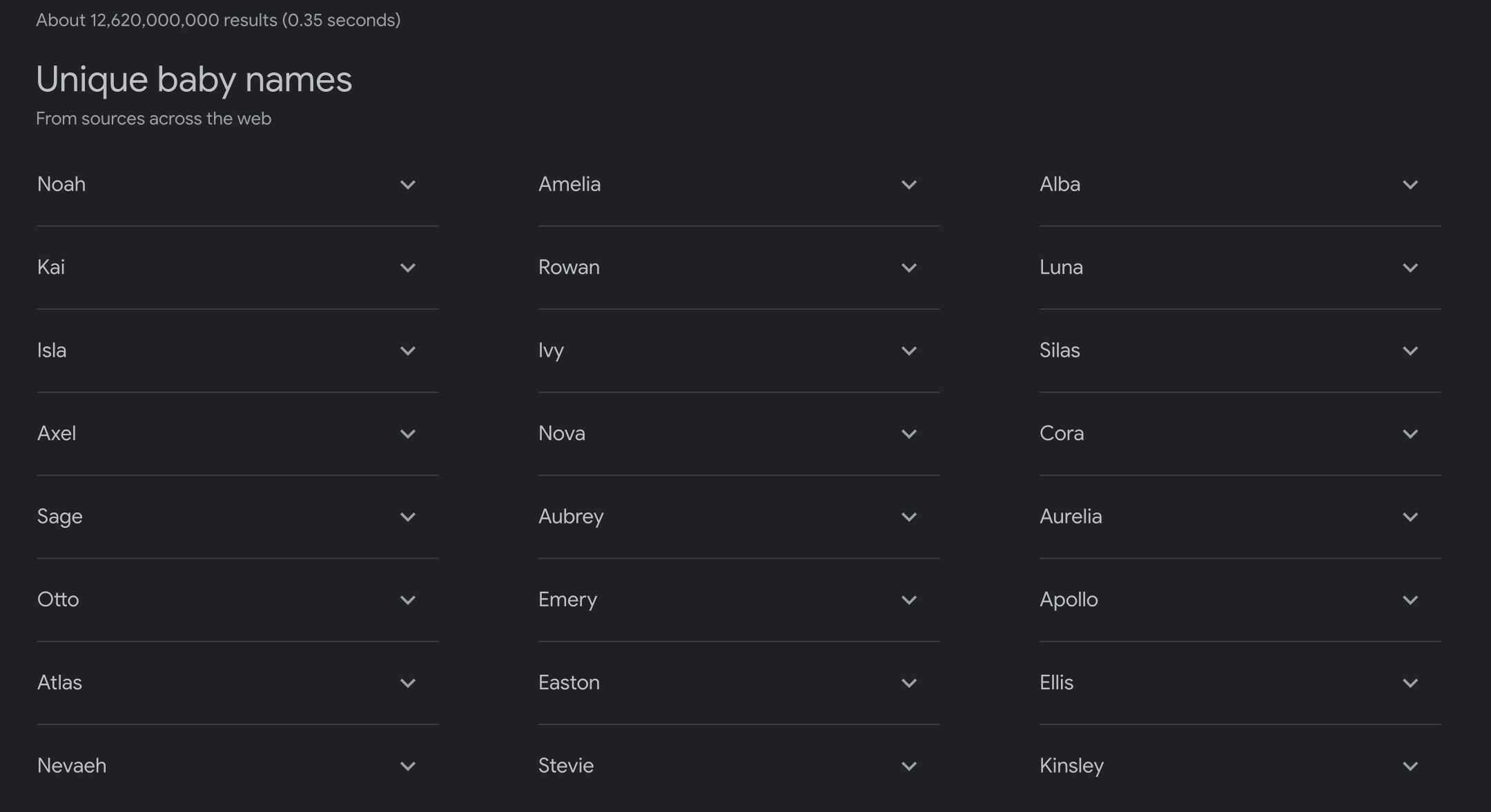Expand Silas name chevron
Viewport: 1491px width, 812px height.
(x=1410, y=351)
